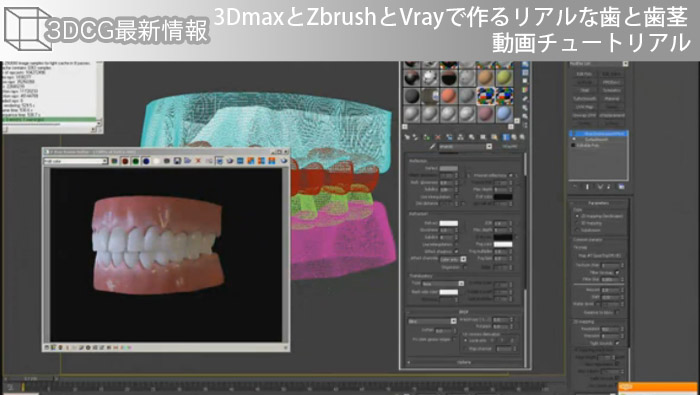
Task: Reset map/material with the red X in Material Editor
Action: point(438,137)
